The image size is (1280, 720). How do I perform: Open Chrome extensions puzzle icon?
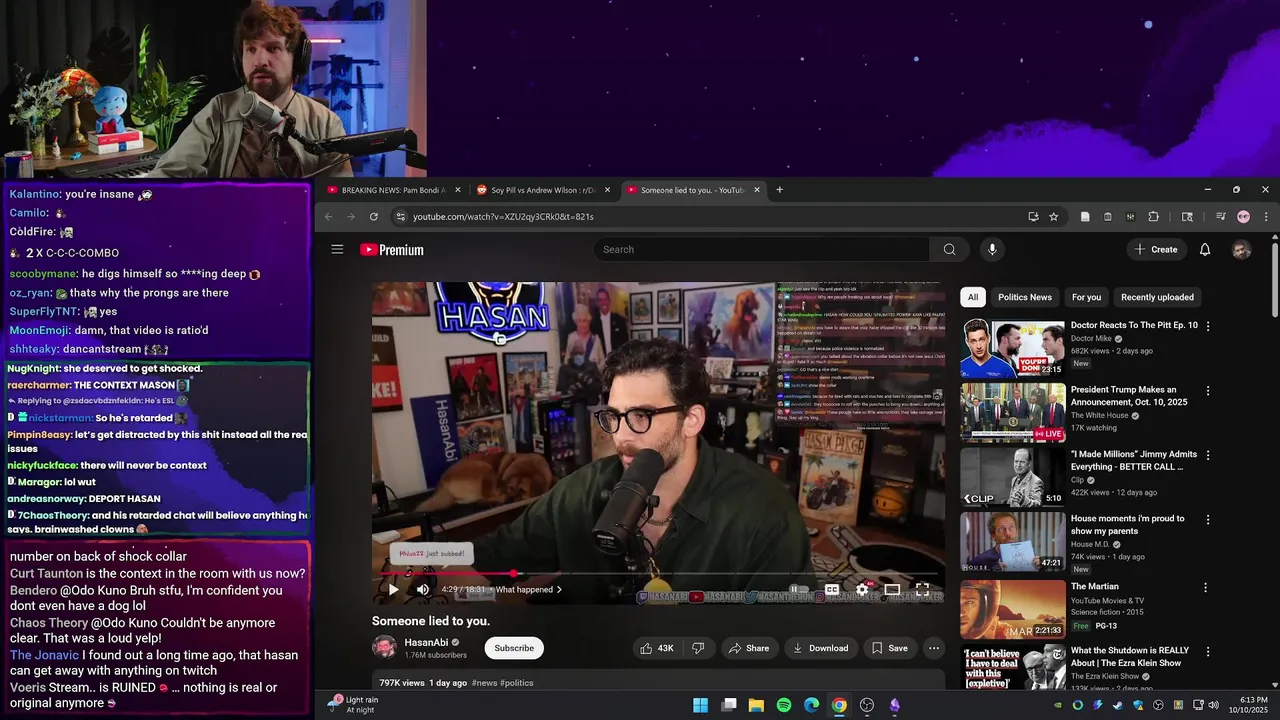tap(1153, 217)
